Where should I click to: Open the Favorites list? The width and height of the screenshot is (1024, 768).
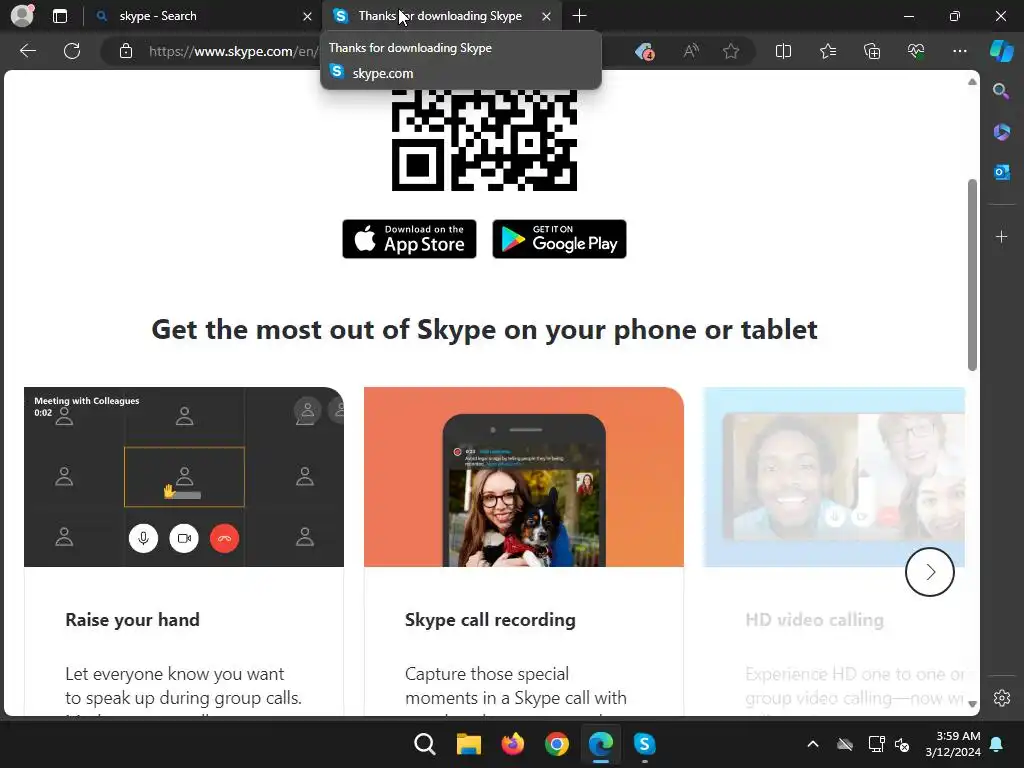(x=828, y=51)
